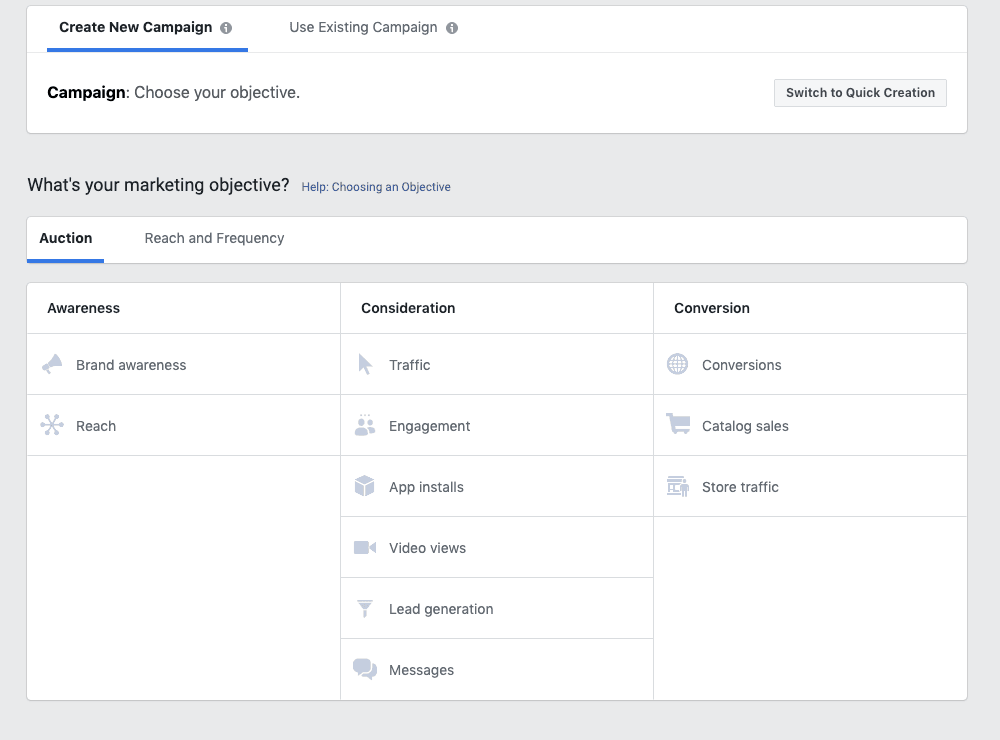Click the Messages chat bubble icon
1000x740 pixels.
click(365, 670)
